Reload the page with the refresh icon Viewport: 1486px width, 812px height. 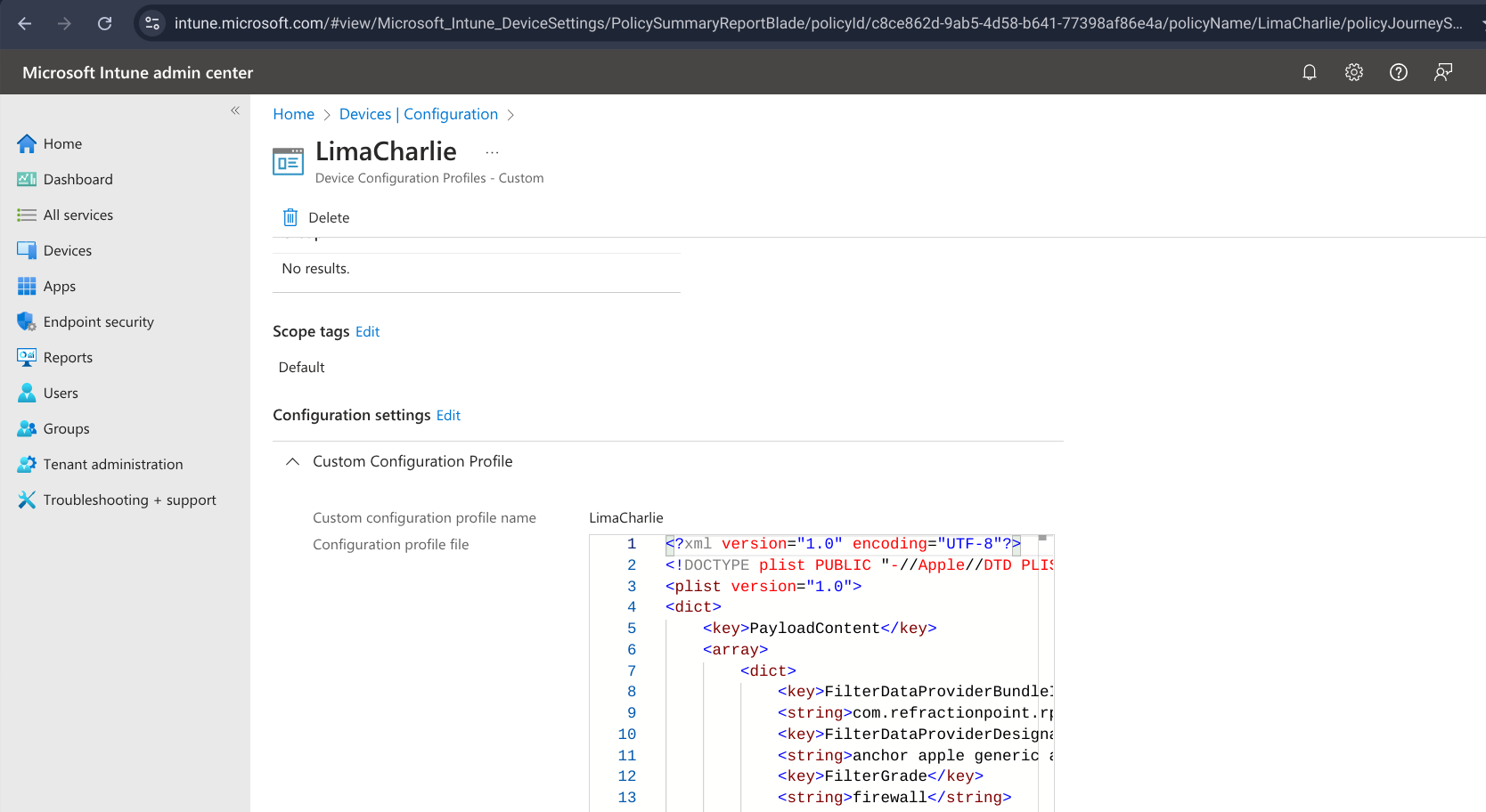click(x=104, y=24)
